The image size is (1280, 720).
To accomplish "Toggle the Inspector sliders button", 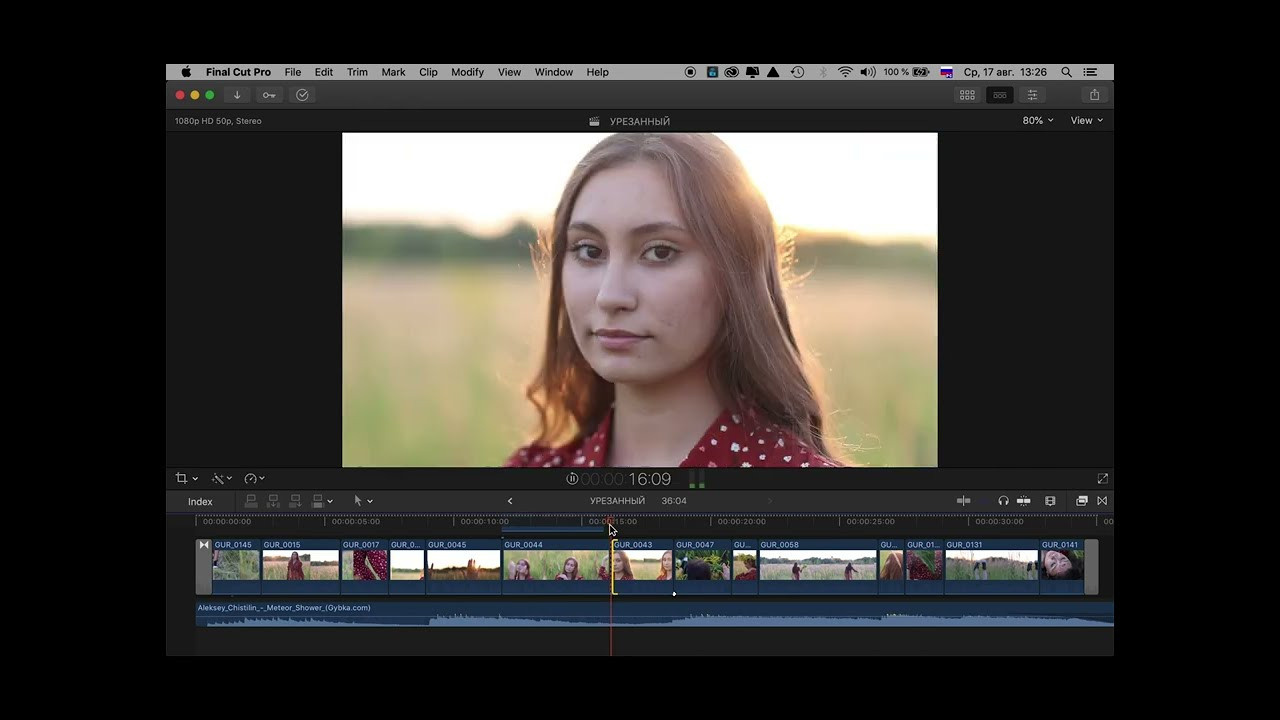I will (1032, 95).
